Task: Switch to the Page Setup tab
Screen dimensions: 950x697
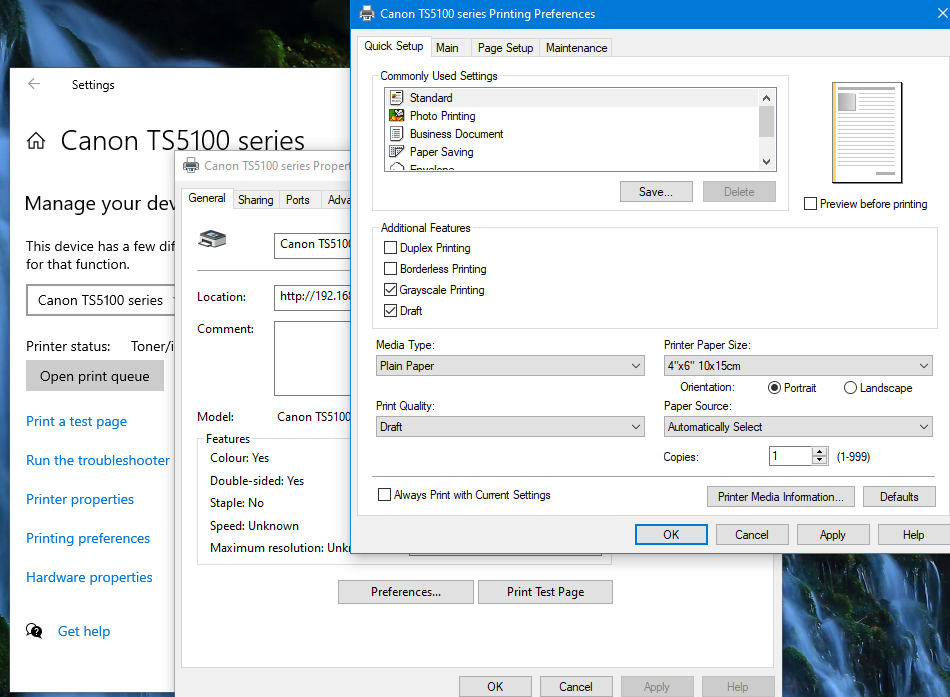Action: (505, 47)
